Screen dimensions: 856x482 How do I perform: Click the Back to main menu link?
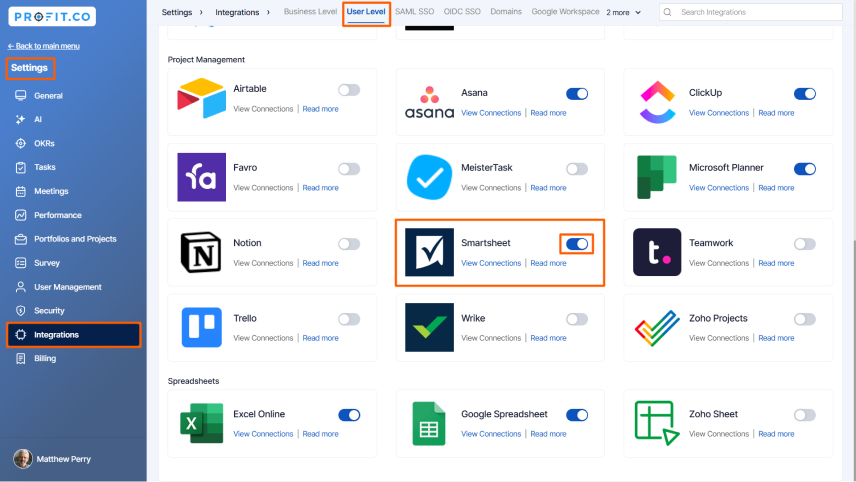point(44,46)
